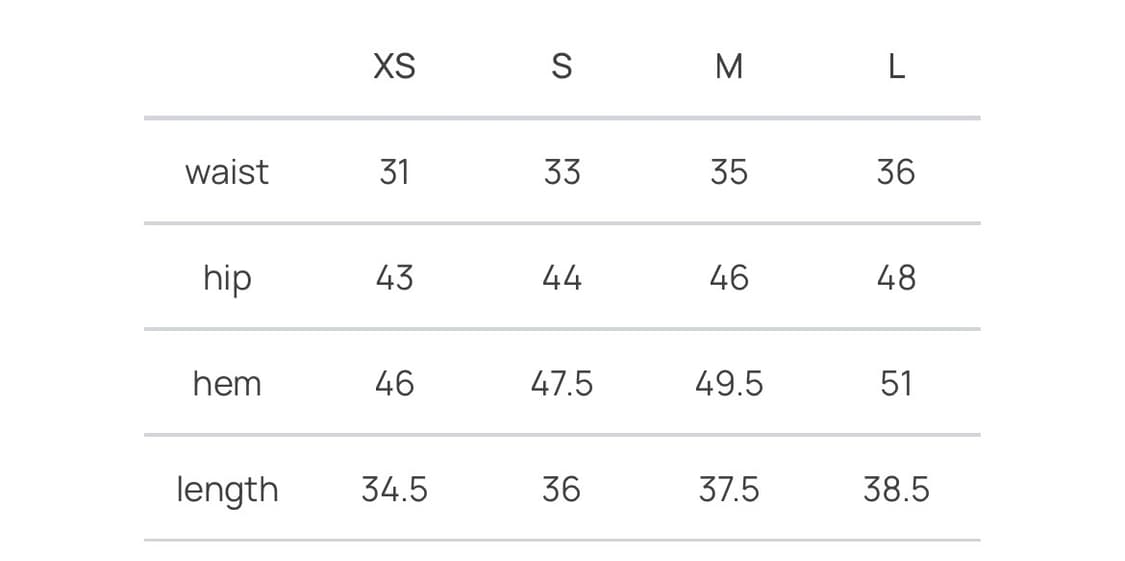Screen dimensions: 1125x561
Task: Click the S size column header
Action: (x=562, y=67)
